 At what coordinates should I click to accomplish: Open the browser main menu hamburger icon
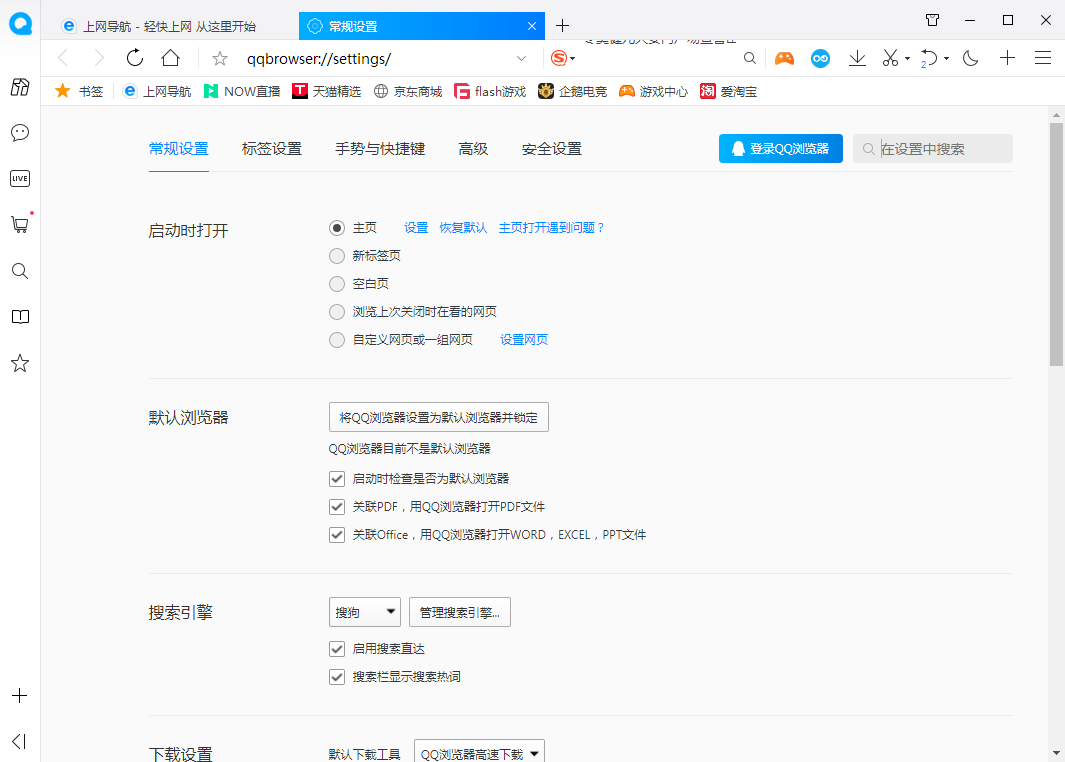(x=1042, y=58)
